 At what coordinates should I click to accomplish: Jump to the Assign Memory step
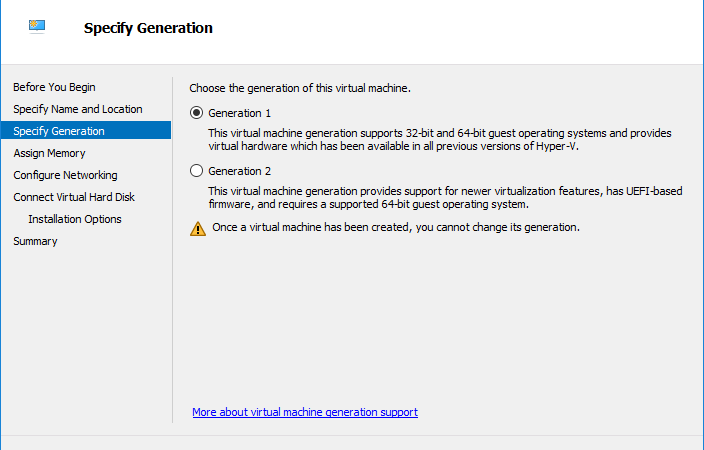point(49,153)
